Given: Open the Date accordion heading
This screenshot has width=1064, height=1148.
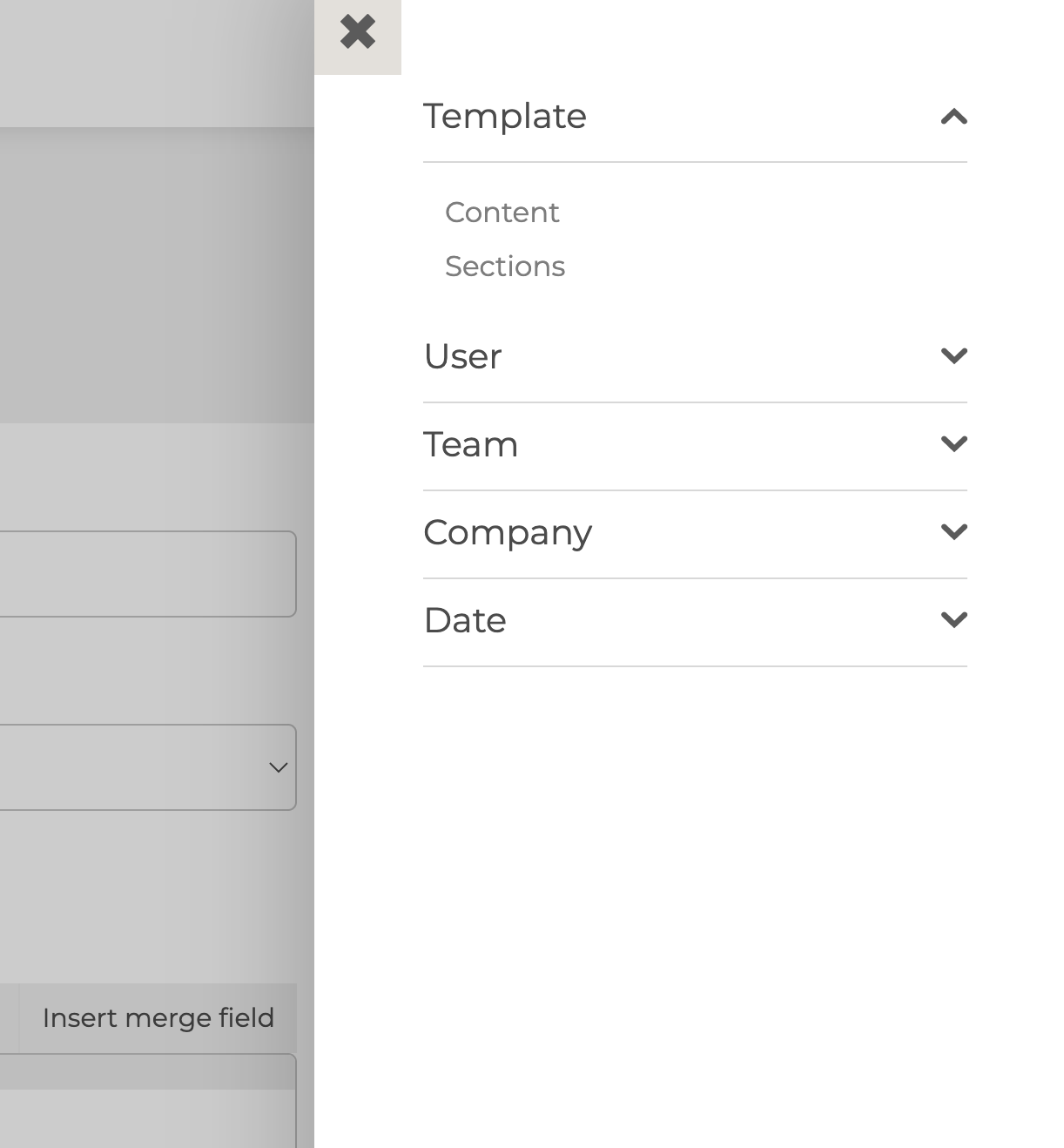Looking at the screenshot, I should pos(465,620).
